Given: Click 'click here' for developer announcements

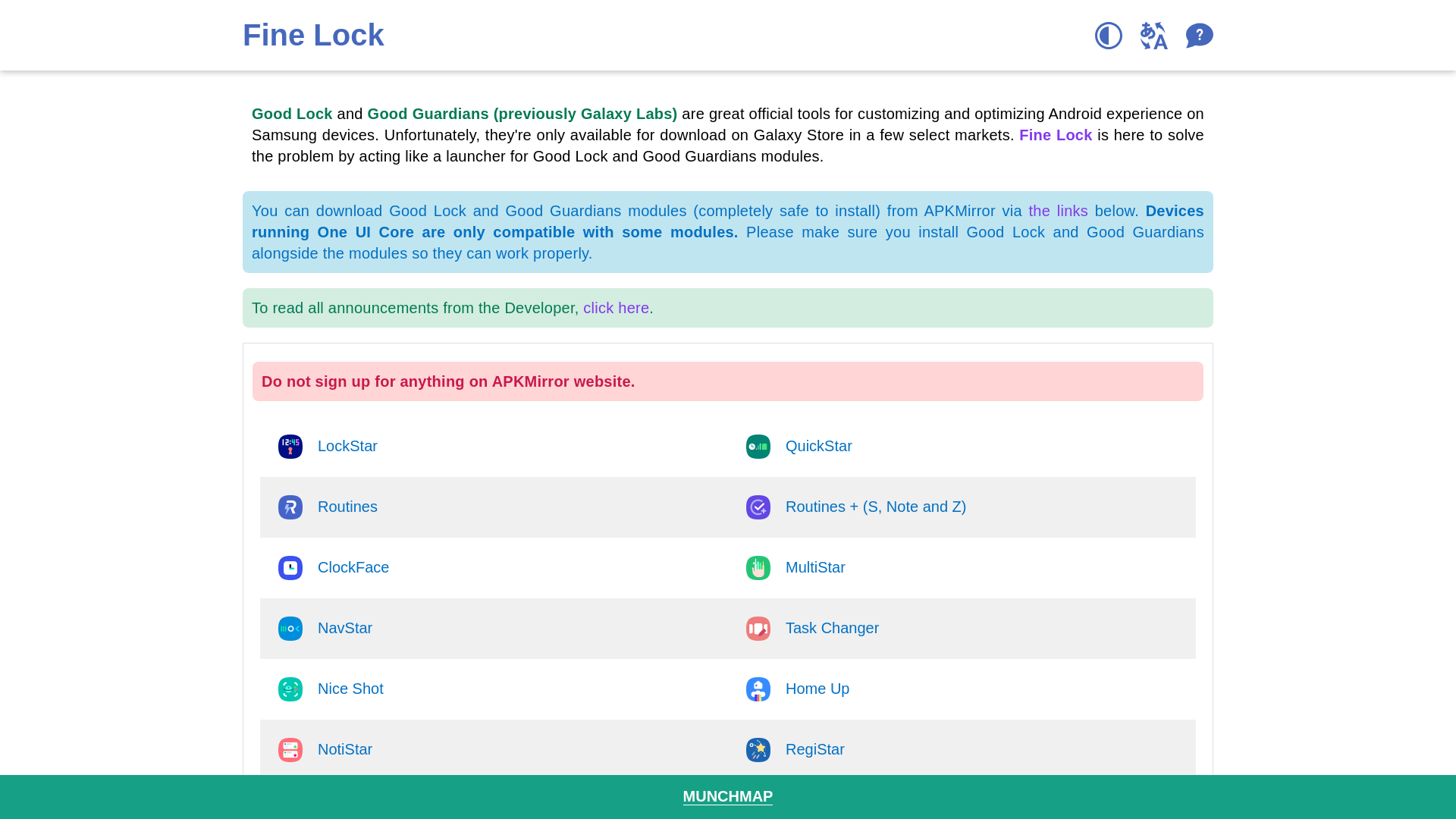Looking at the screenshot, I should pyautogui.click(x=616, y=308).
